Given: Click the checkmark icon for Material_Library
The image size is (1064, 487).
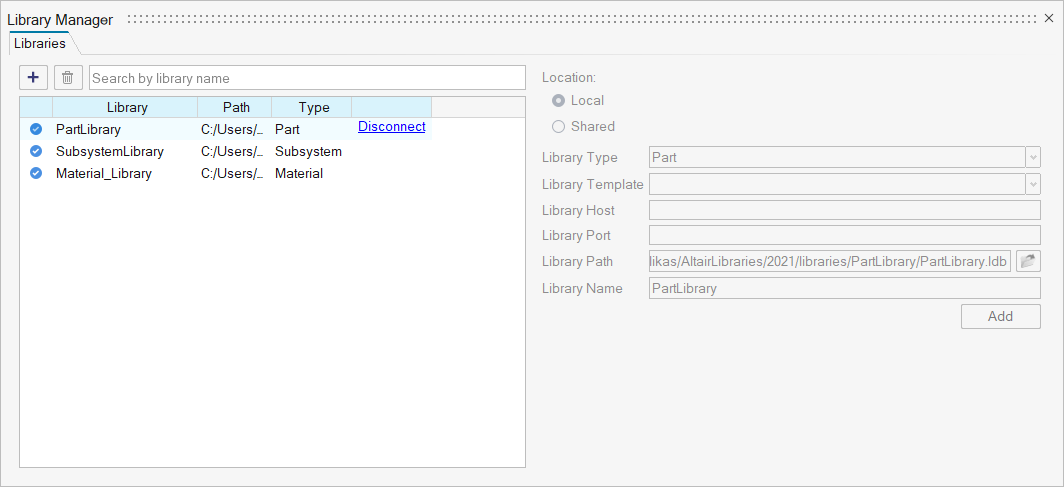Looking at the screenshot, I should (x=36, y=174).
